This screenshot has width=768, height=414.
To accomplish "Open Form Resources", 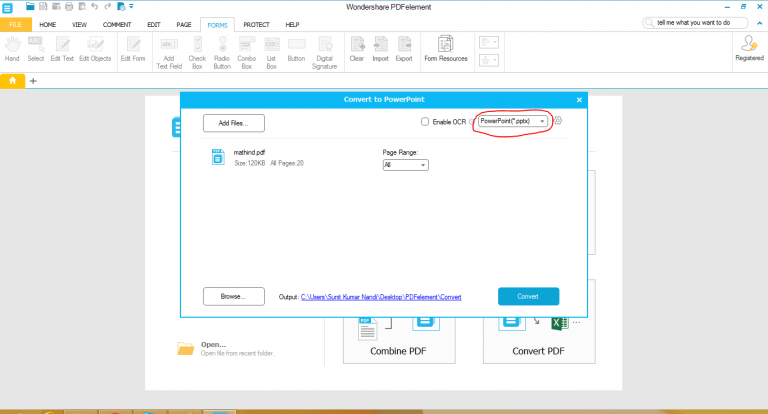I will 446,49.
